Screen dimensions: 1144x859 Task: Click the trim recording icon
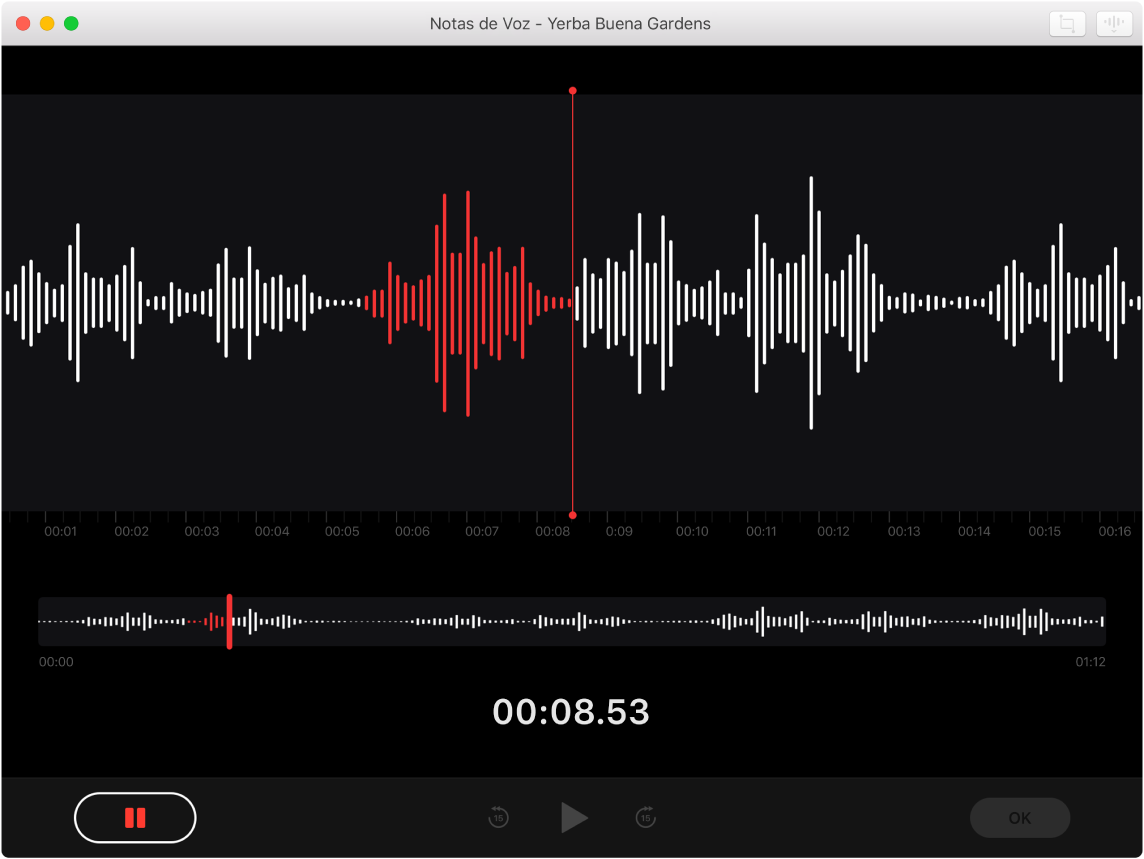point(1067,24)
